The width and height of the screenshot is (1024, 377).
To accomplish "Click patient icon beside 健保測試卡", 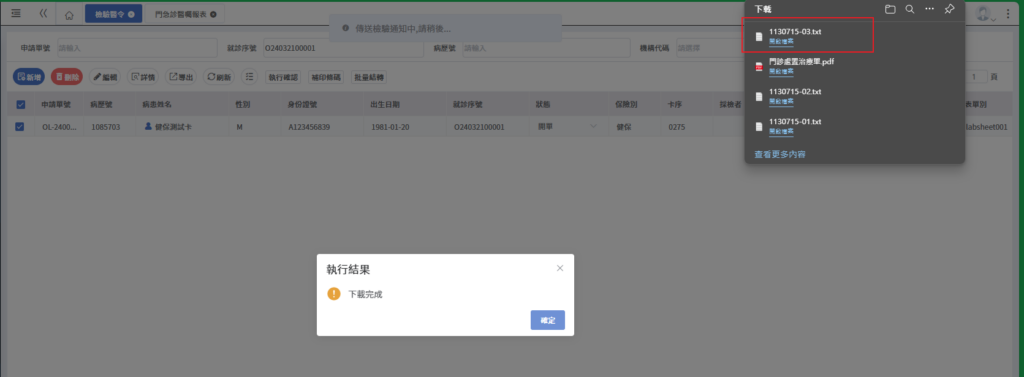I will [x=148, y=127].
